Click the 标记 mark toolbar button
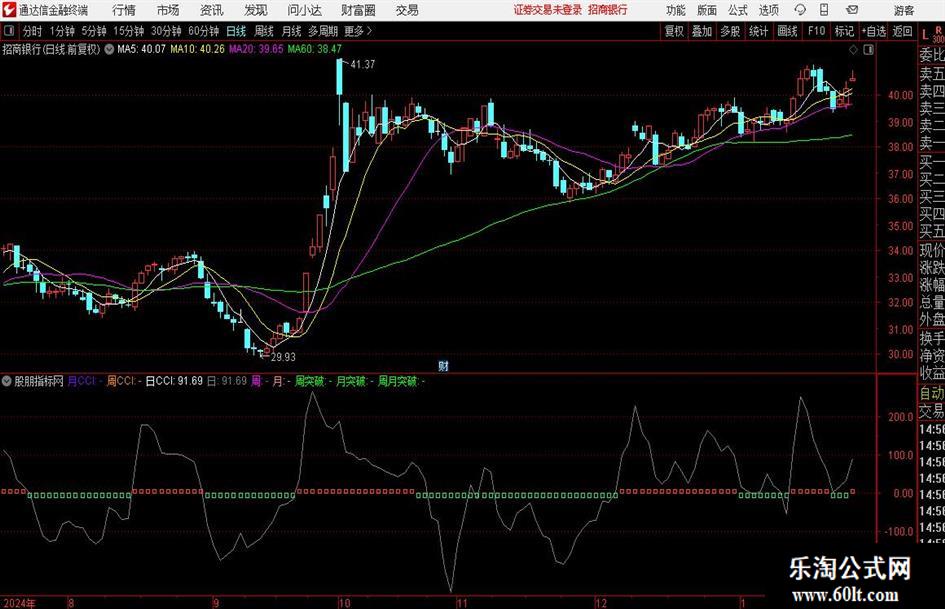Image resolution: width=945 pixels, height=609 pixels. [x=844, y=31]
